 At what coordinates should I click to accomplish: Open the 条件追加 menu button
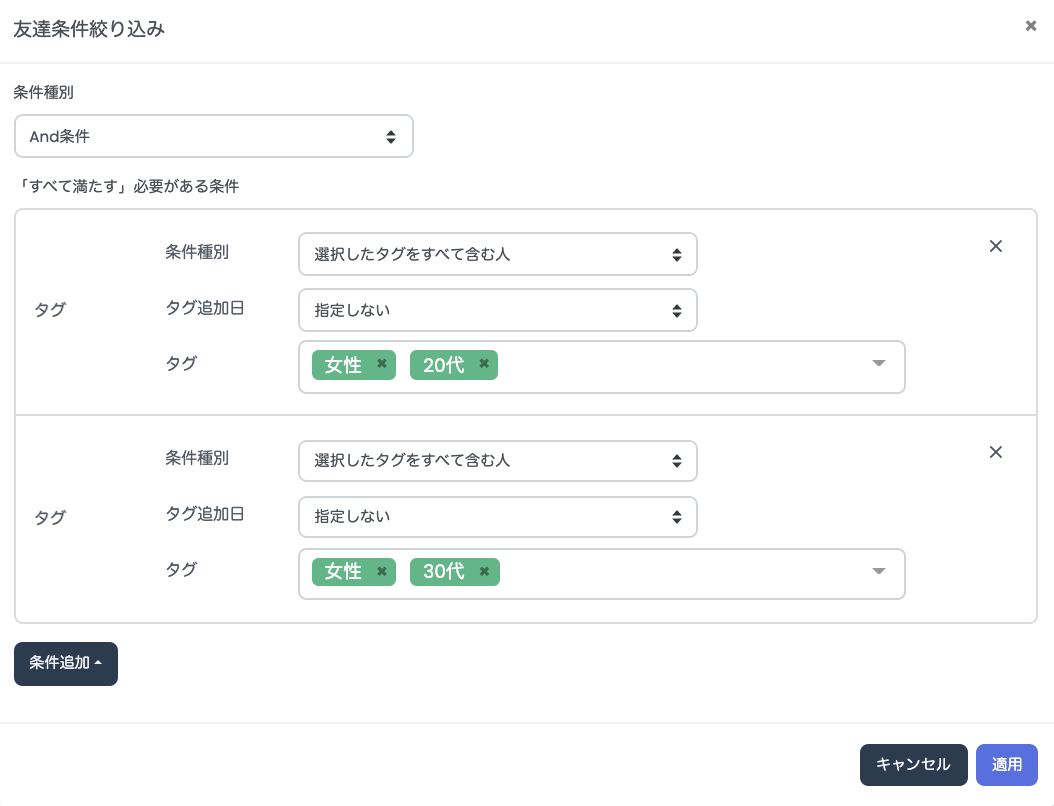66,663
